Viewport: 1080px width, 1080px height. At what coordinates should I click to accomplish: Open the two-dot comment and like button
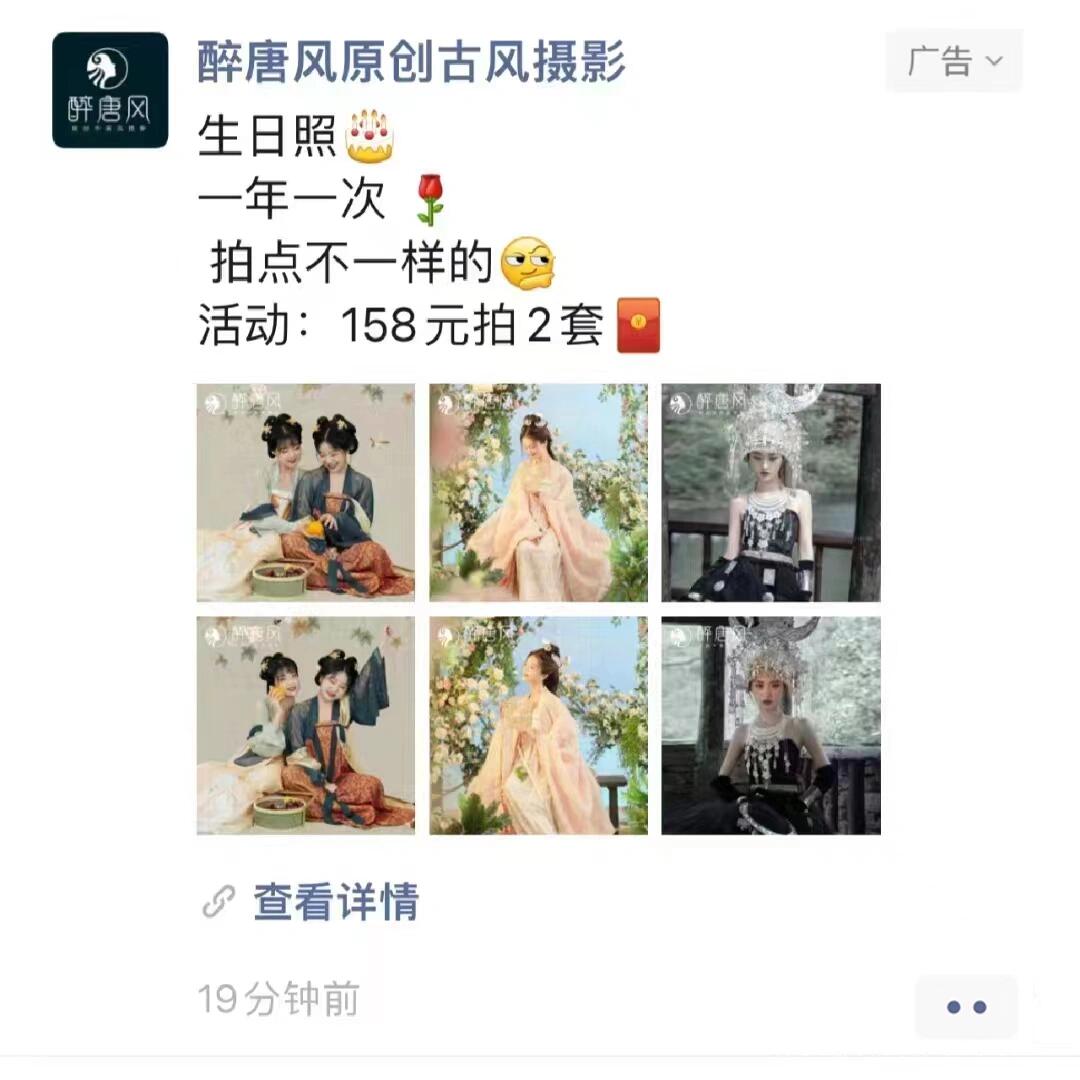point(966,1007)
